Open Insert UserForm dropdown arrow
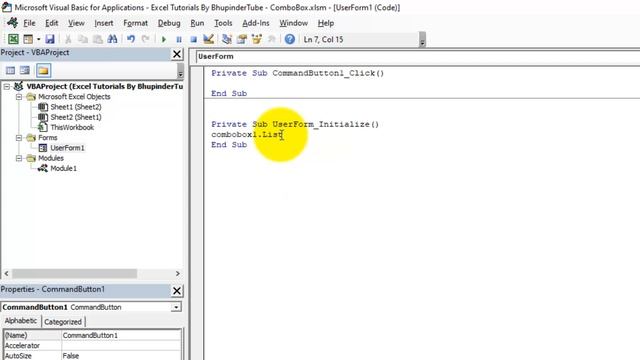The image size is (640, 360). point(38,39)
